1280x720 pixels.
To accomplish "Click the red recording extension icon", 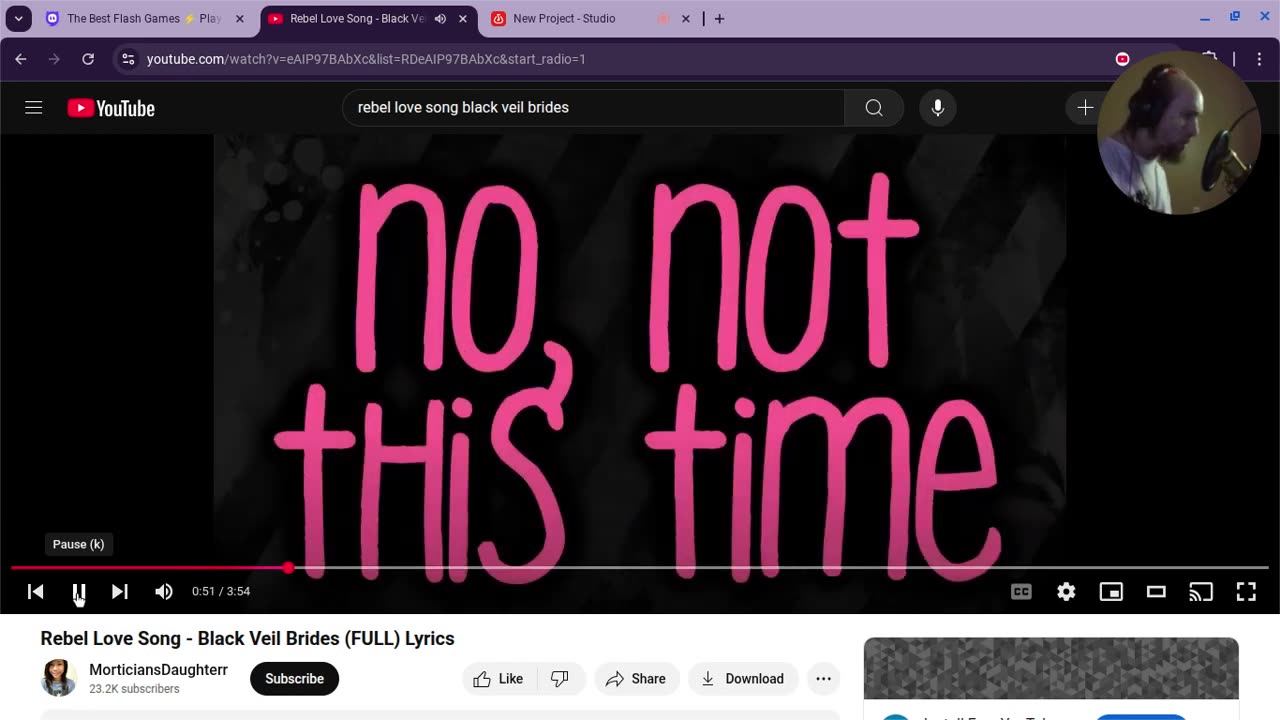I will 1122,59.
